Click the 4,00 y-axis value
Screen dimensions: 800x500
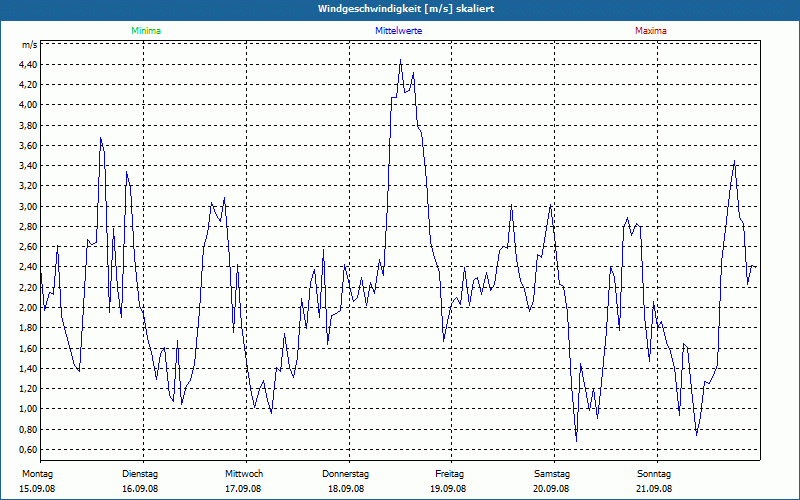[x=29, y=105]
